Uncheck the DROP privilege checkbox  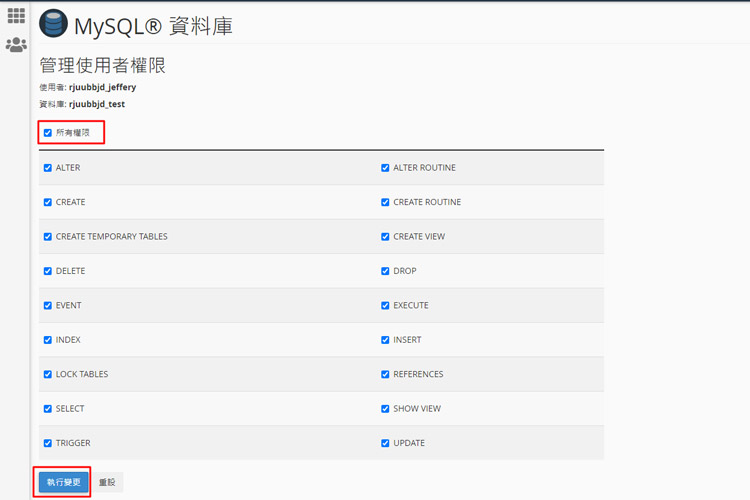tap(385, 271)
